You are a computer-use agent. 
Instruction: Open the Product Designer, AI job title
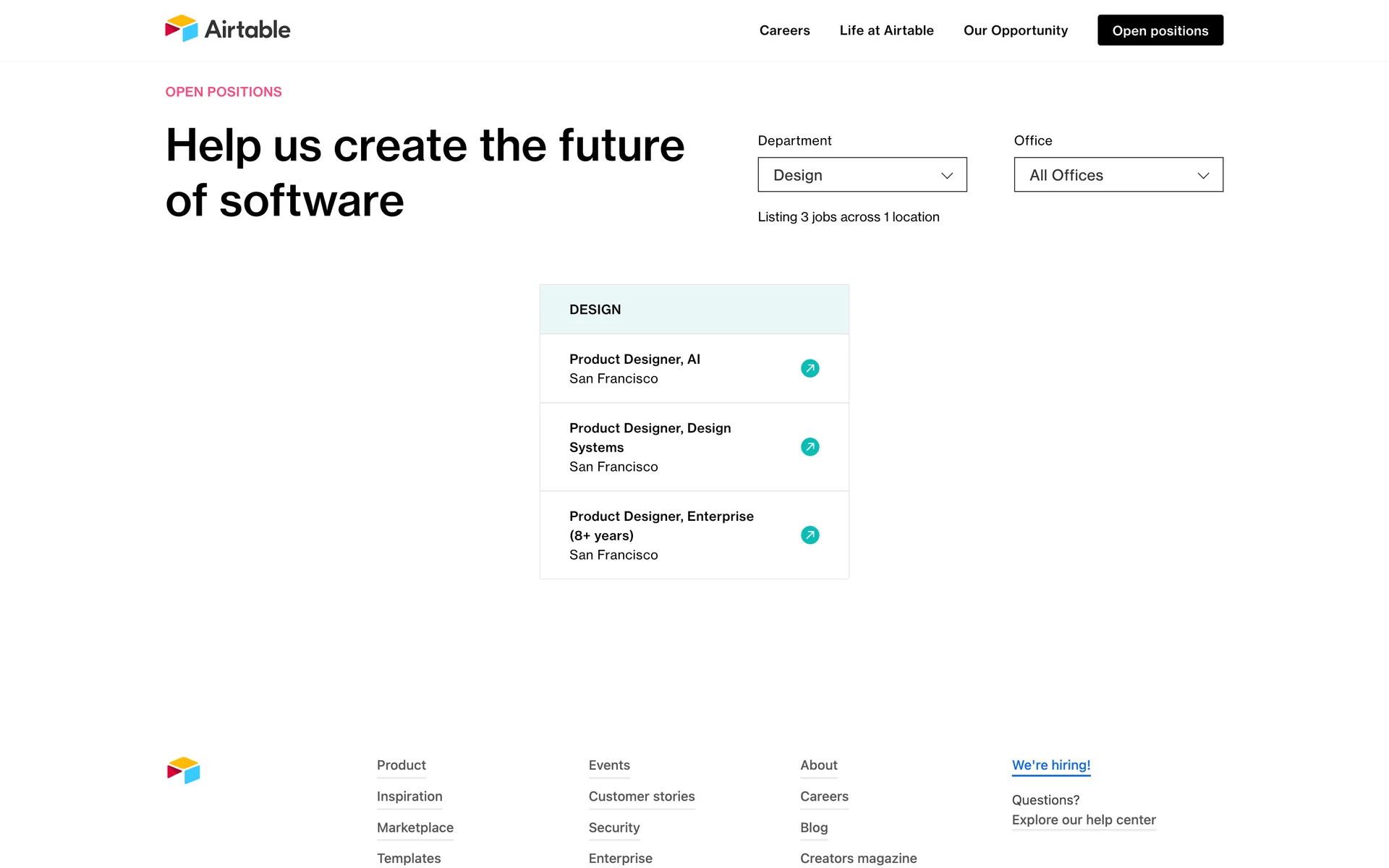coord(634,359)
